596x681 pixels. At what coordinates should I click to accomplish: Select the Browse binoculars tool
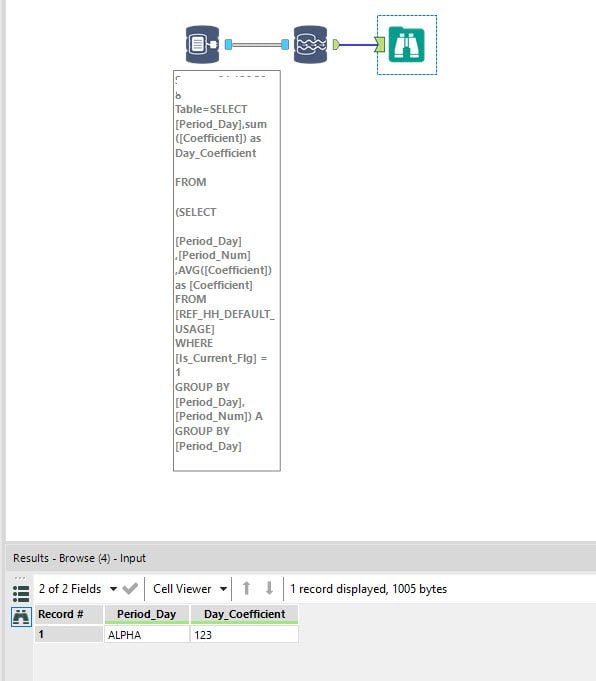(407, 45)
